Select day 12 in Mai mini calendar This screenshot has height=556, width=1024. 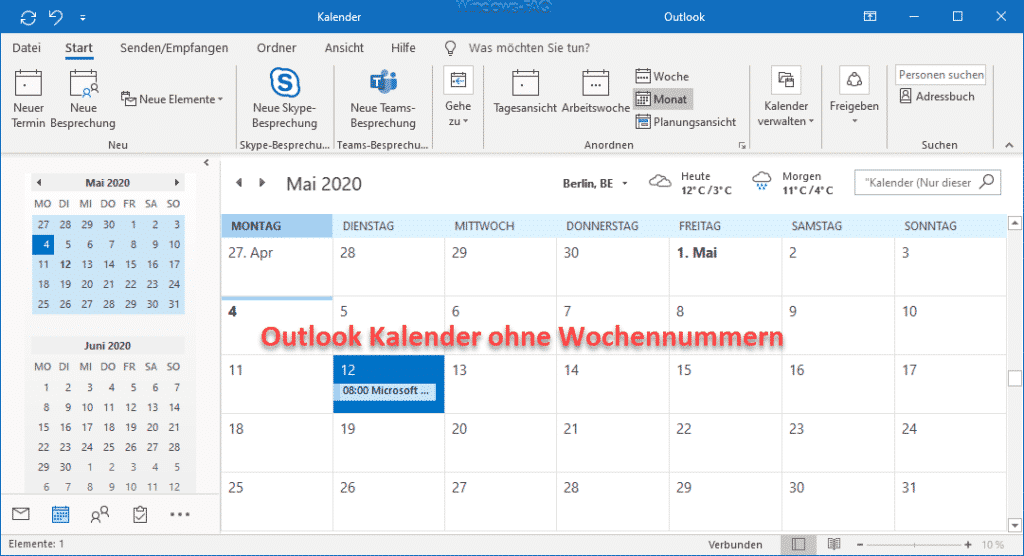click(x=65, y=265)
